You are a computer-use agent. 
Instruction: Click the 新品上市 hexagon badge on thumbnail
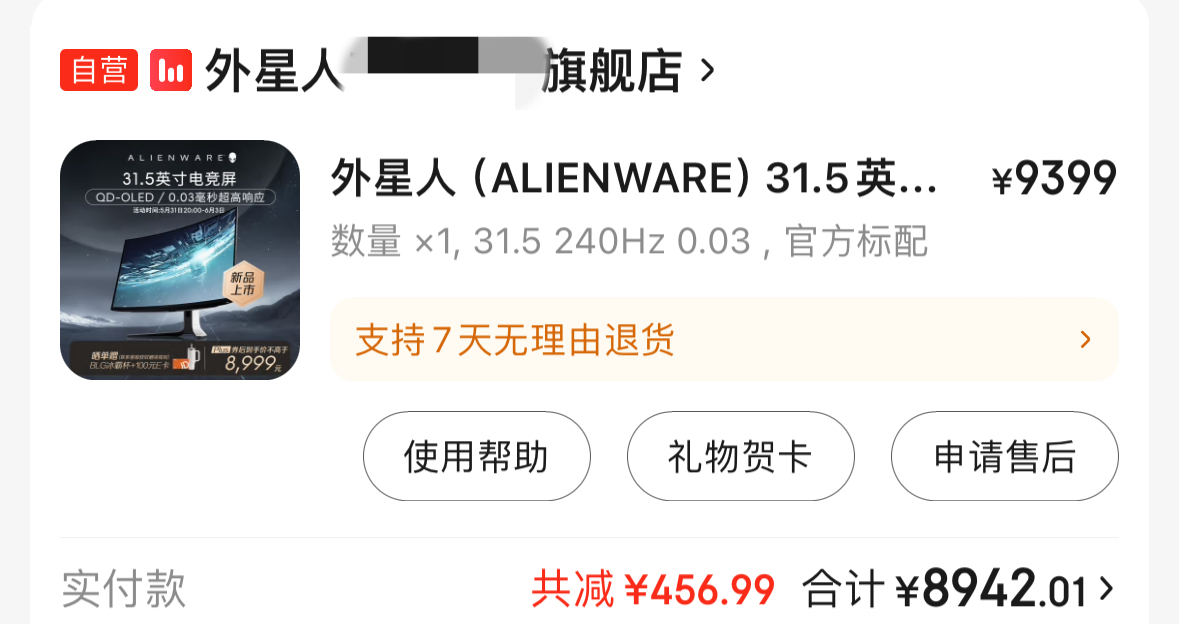pyautogui.click(x=243, y=283)
